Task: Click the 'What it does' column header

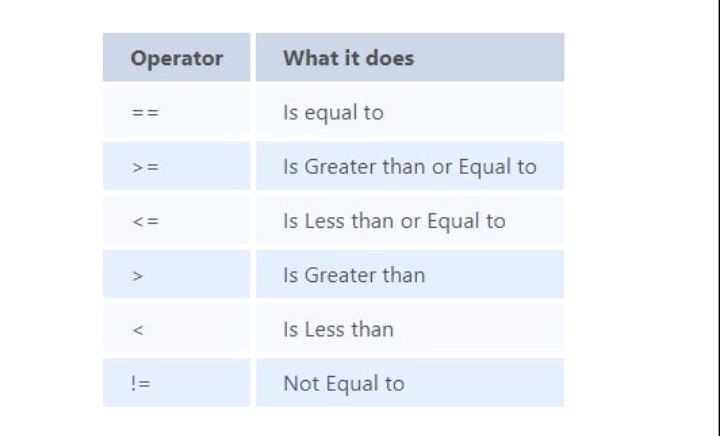Action: [x=348, y=58]
